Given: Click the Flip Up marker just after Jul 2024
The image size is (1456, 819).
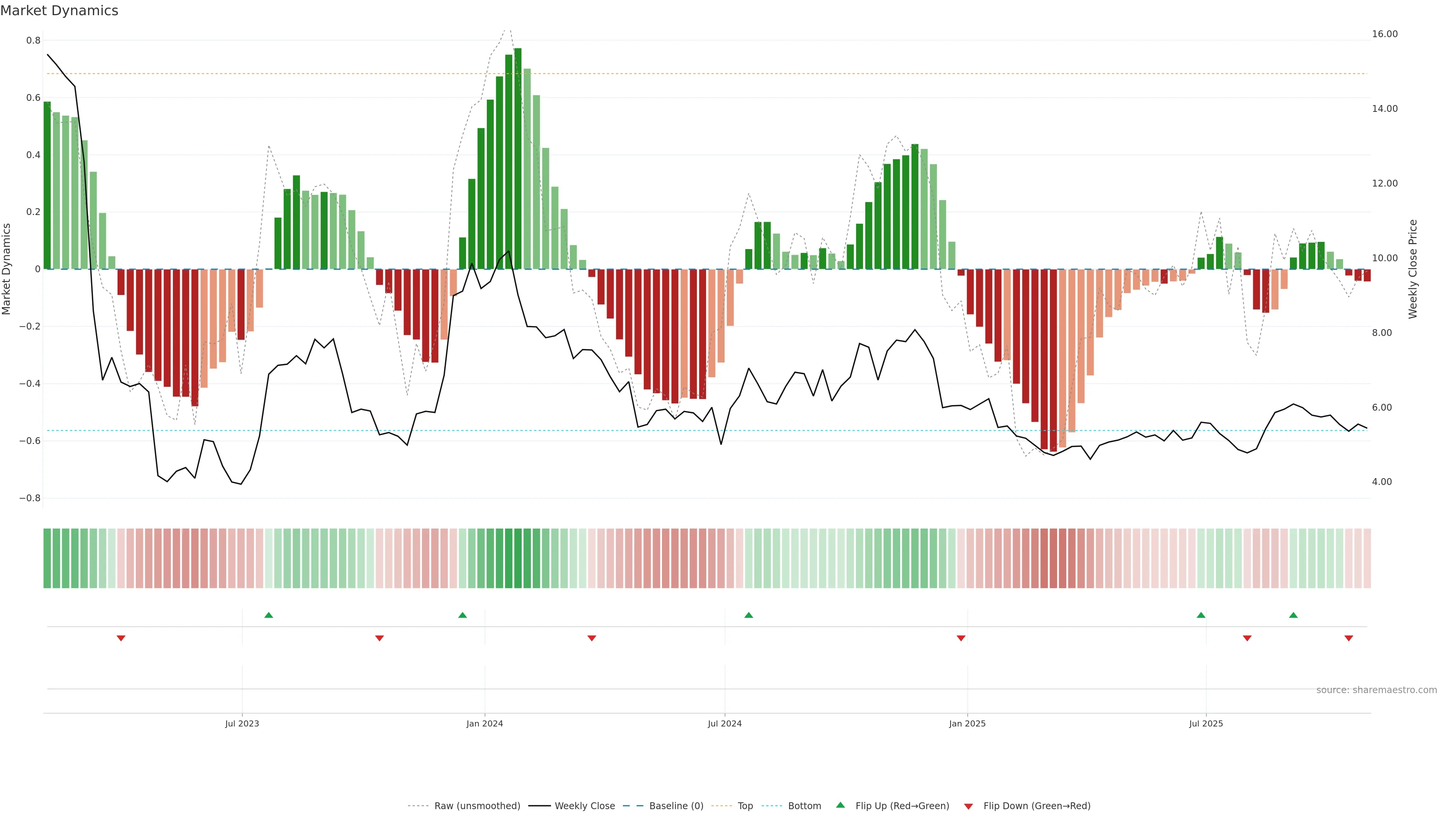Looking at the screenshot, I should click(748, 615).
